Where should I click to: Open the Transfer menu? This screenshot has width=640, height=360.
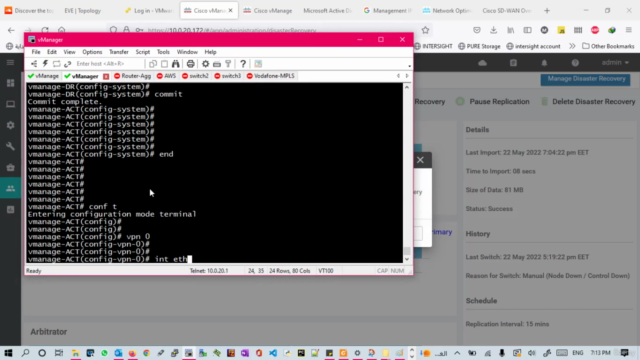(x=119, y=52)
